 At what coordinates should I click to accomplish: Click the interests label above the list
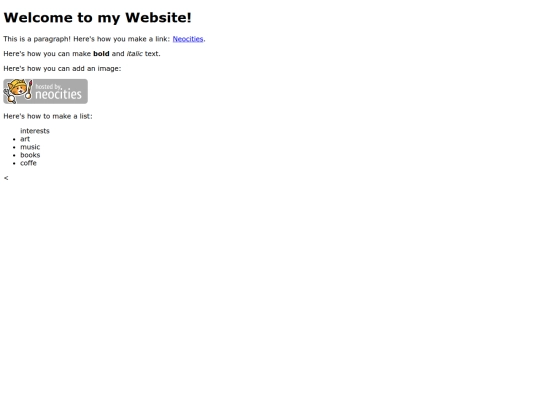pyautogui.click(x=35, y=131)
